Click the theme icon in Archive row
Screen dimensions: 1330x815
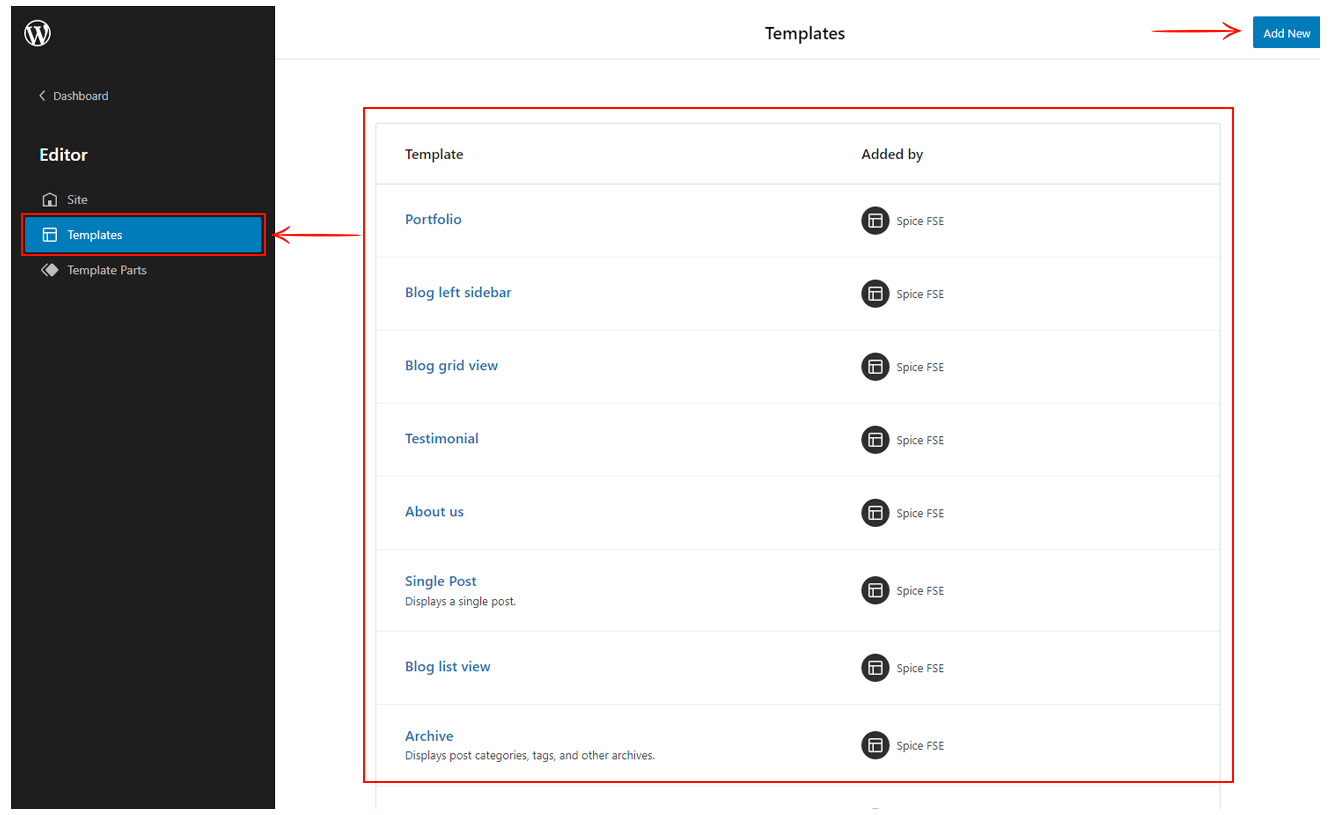point(875,745)
